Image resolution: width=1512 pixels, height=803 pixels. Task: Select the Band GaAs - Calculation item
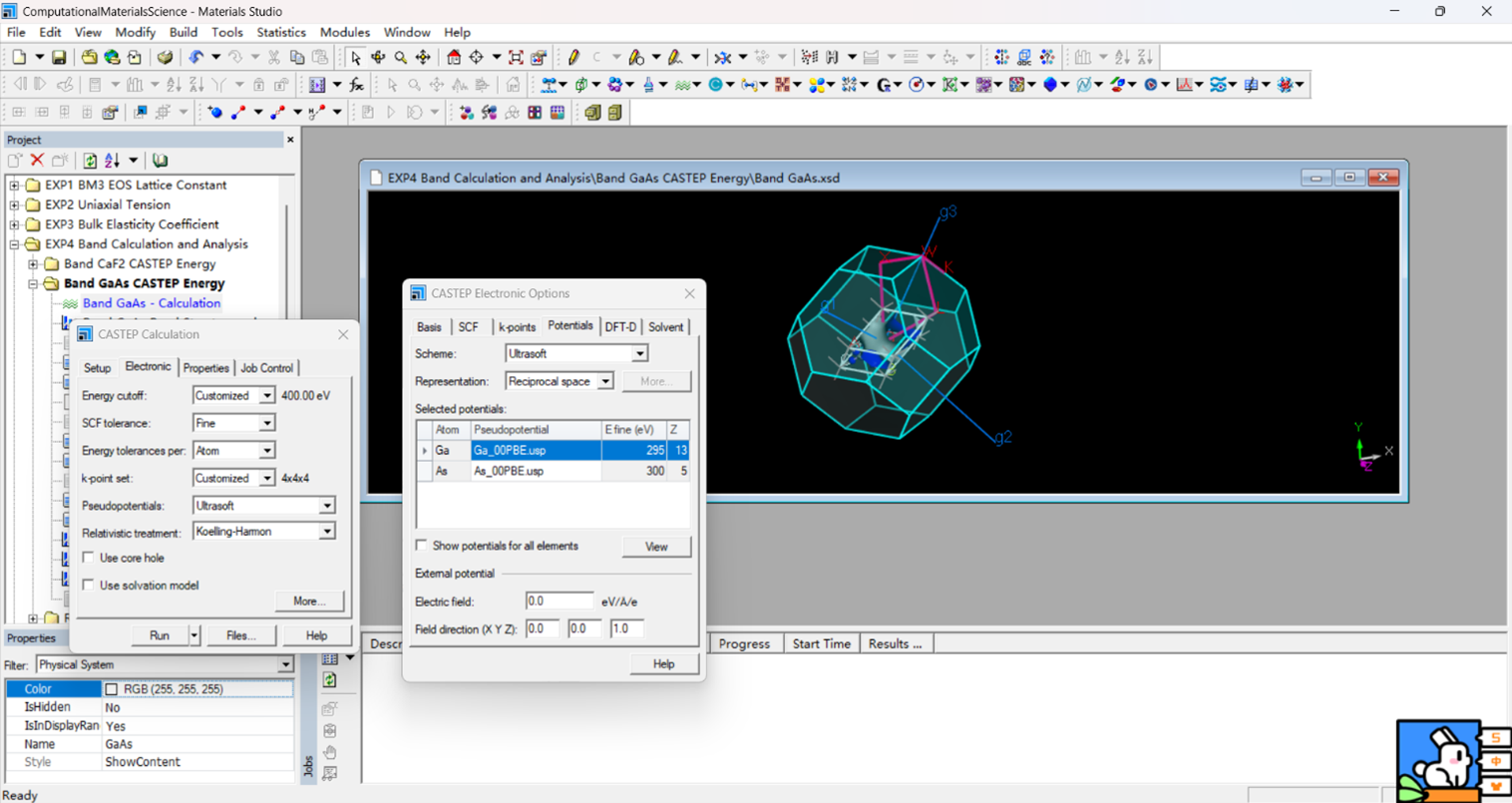152,303
